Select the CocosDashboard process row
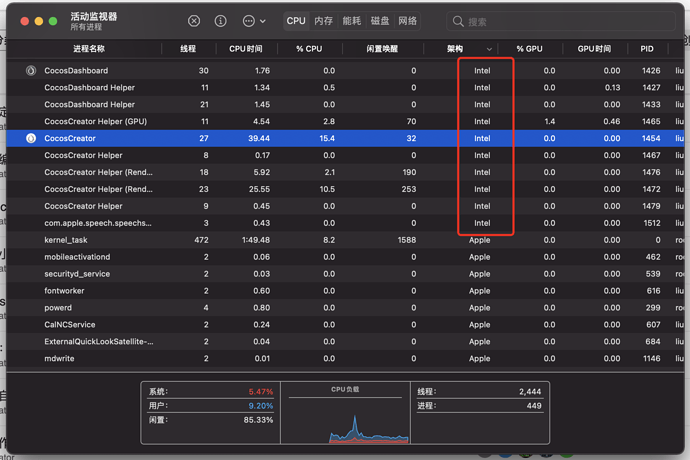 click(345, 70)
